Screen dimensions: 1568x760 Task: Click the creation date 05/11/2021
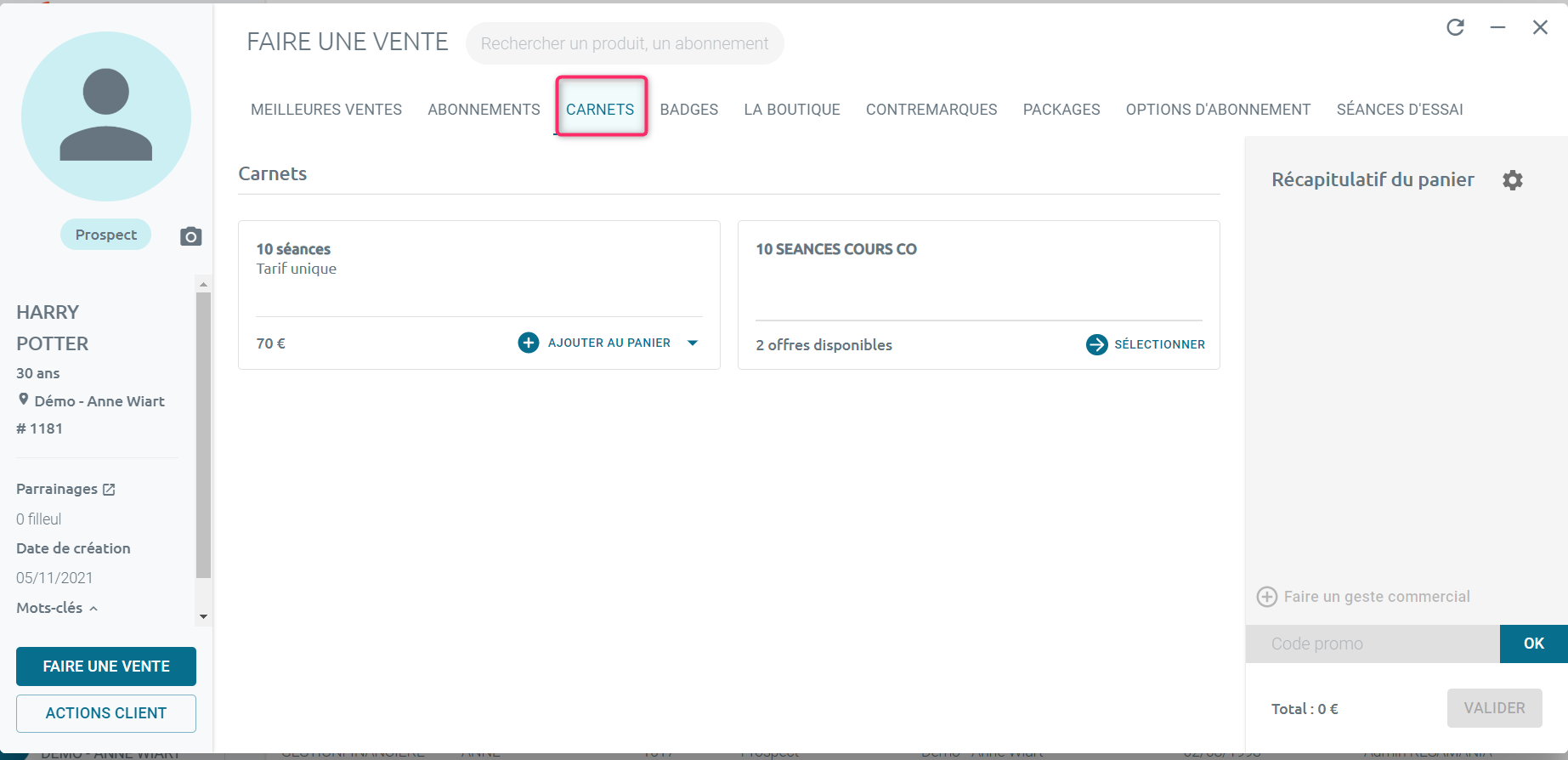click(54, 578)
